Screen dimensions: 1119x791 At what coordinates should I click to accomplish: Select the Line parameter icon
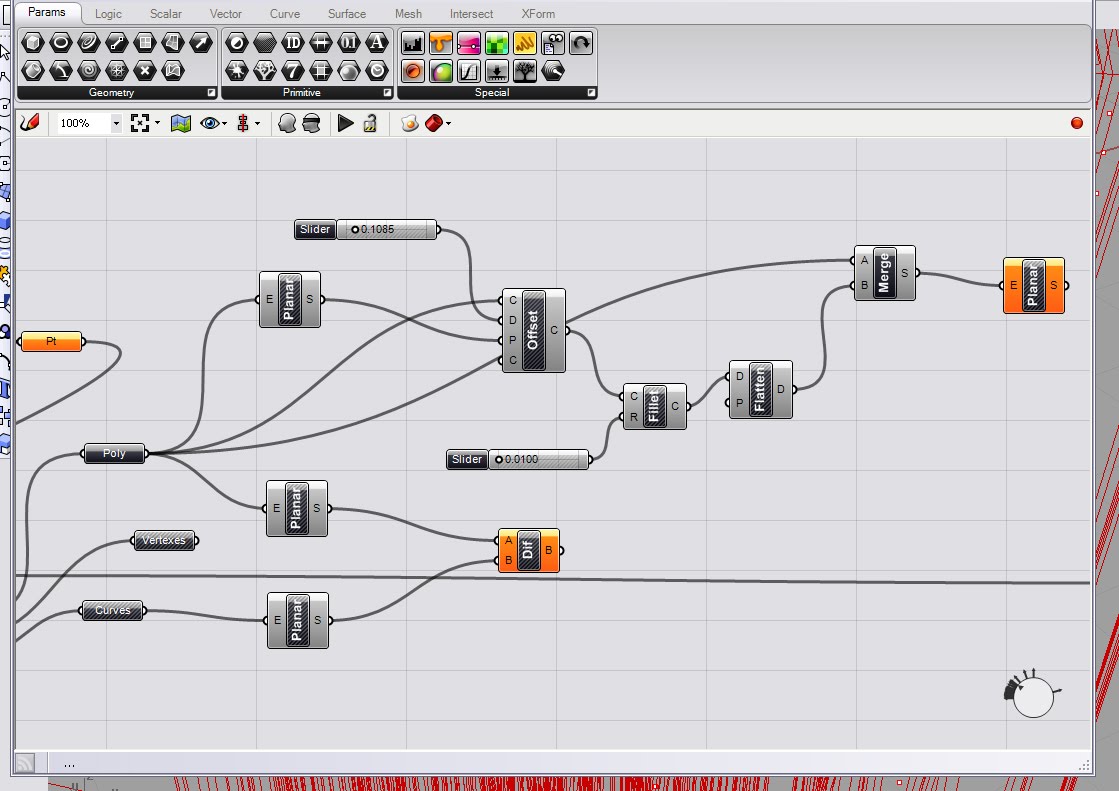point(116,43)
